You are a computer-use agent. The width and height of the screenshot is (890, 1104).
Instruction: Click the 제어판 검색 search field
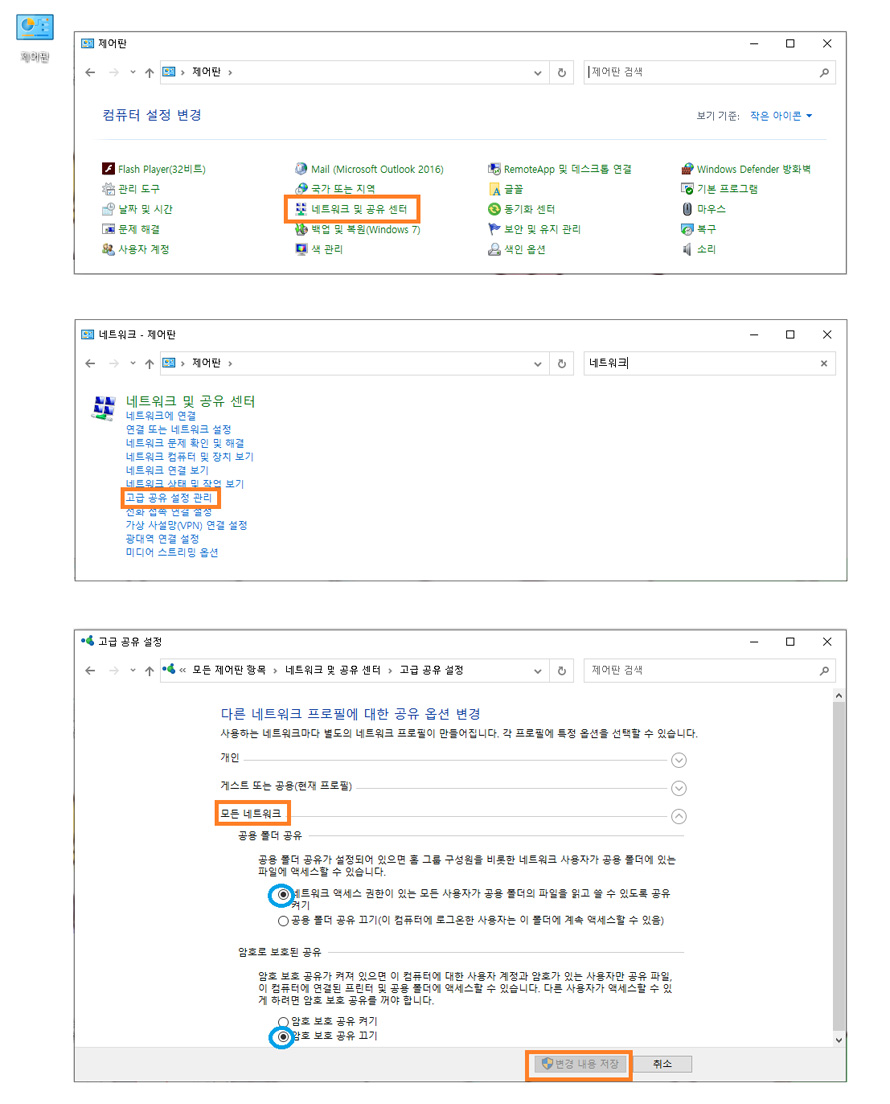click(x=700, y=72)
